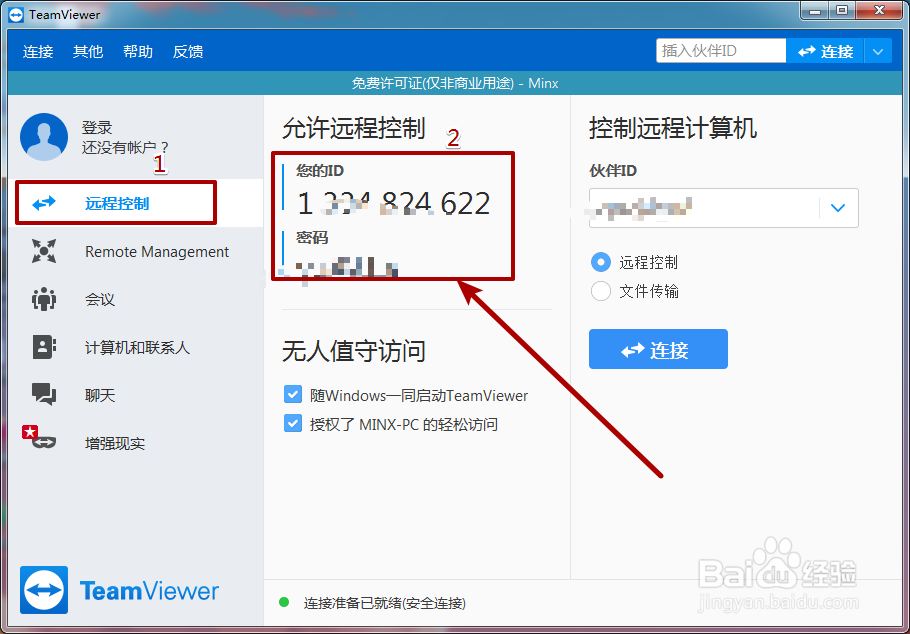Viewport: 910px width, 634px height.
Task: Click the user avatar profile icon
Action: click(x=44, y=137)
